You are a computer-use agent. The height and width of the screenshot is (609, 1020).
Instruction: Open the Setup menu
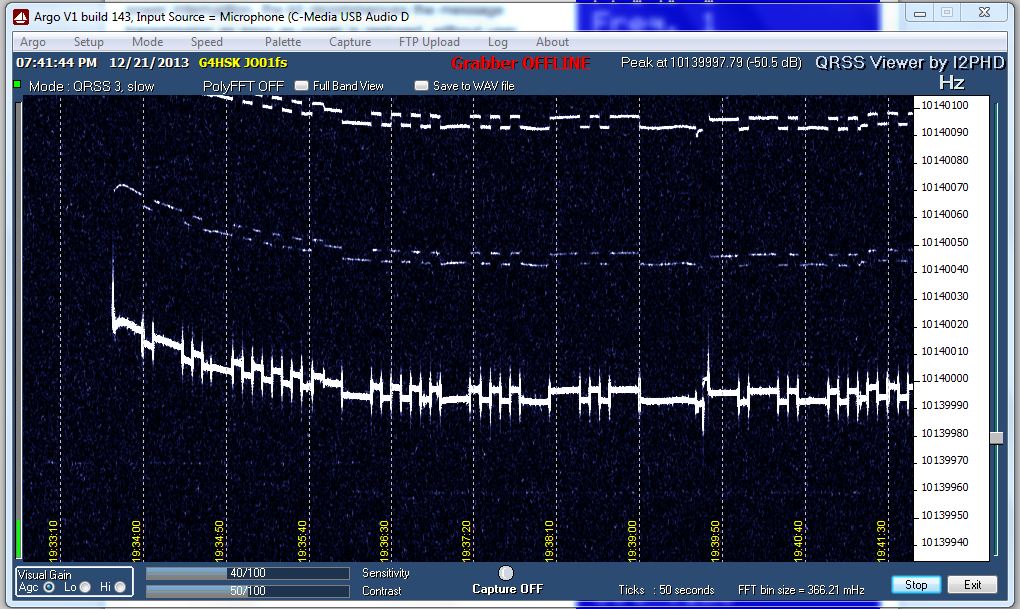[x=89, y=42]
